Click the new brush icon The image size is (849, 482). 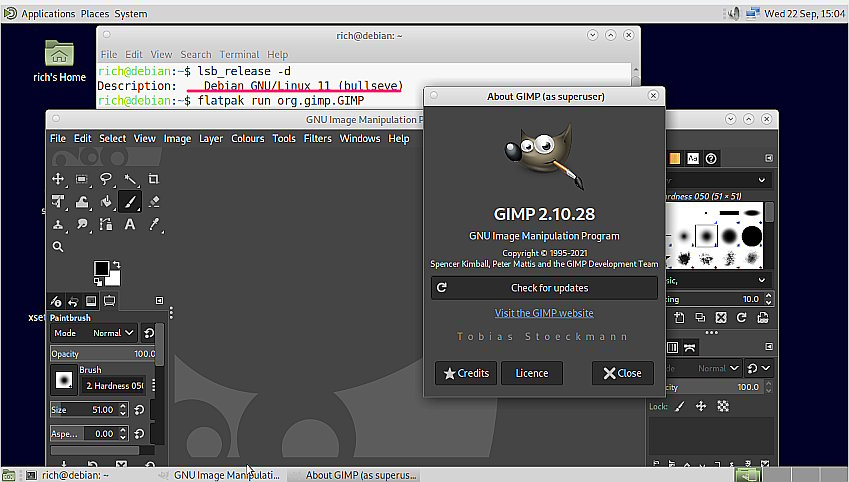(679, 318)
